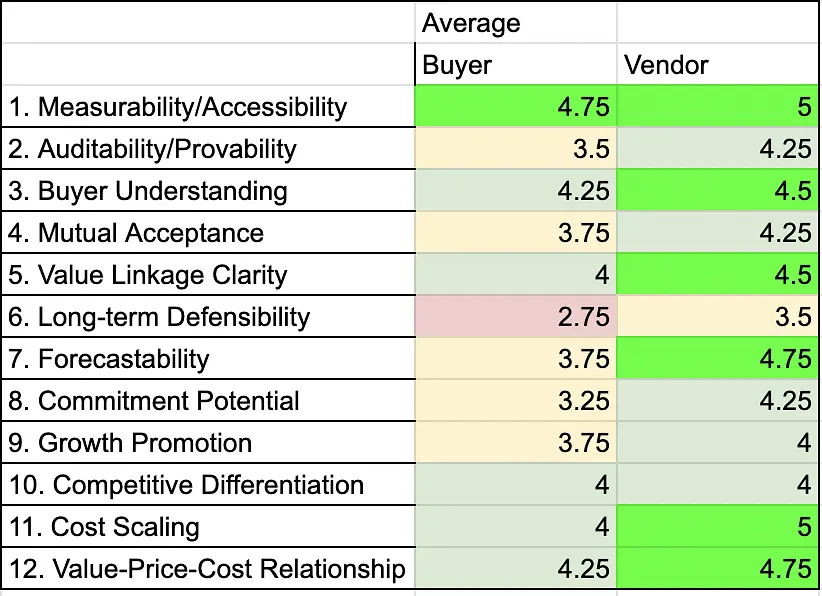This screenshot has width=822, height=596.
Task: Select Vendor score for Forecastability
Action: pyautogui.click(x=717, y=359)
